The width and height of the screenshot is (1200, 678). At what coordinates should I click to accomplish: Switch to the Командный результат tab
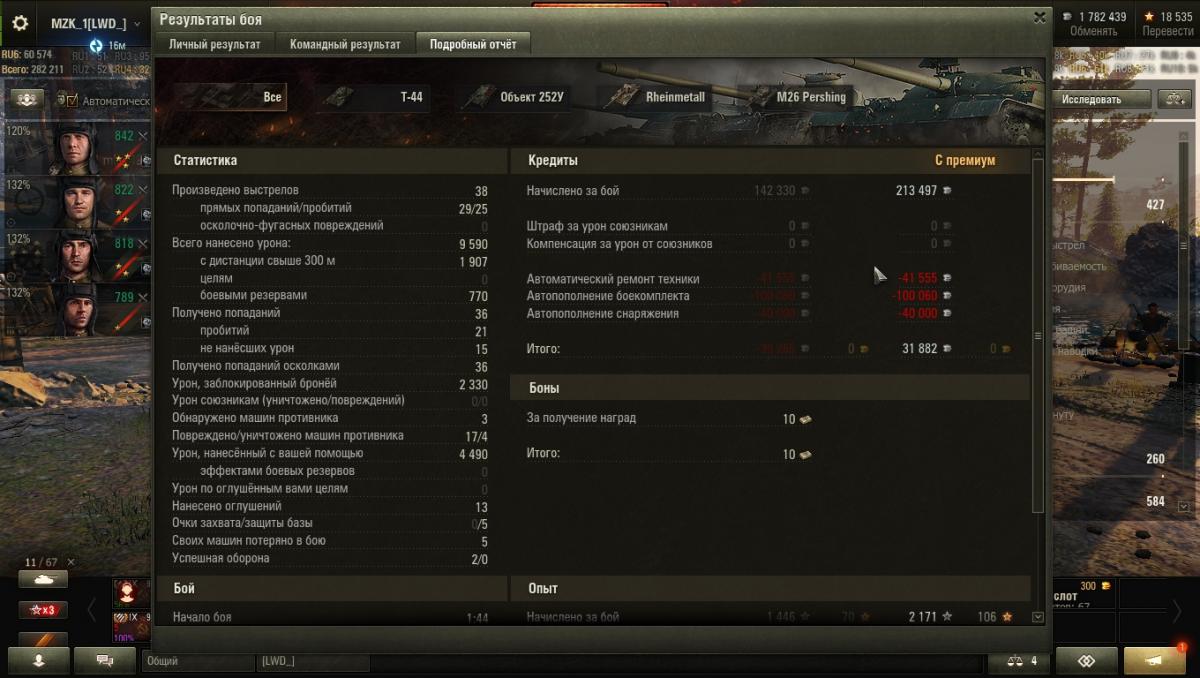345,44
